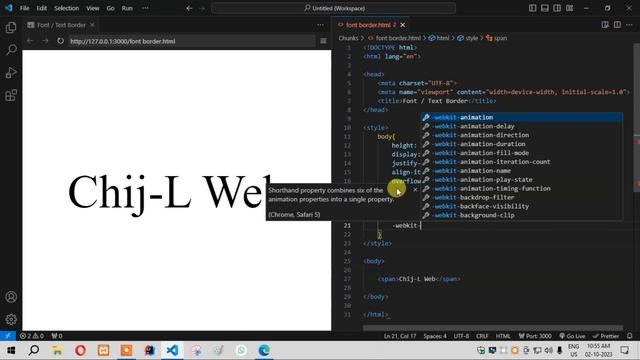Change indentation via Spaces: 4
This screenshot has width=640, height=360.
click(435, 336)
